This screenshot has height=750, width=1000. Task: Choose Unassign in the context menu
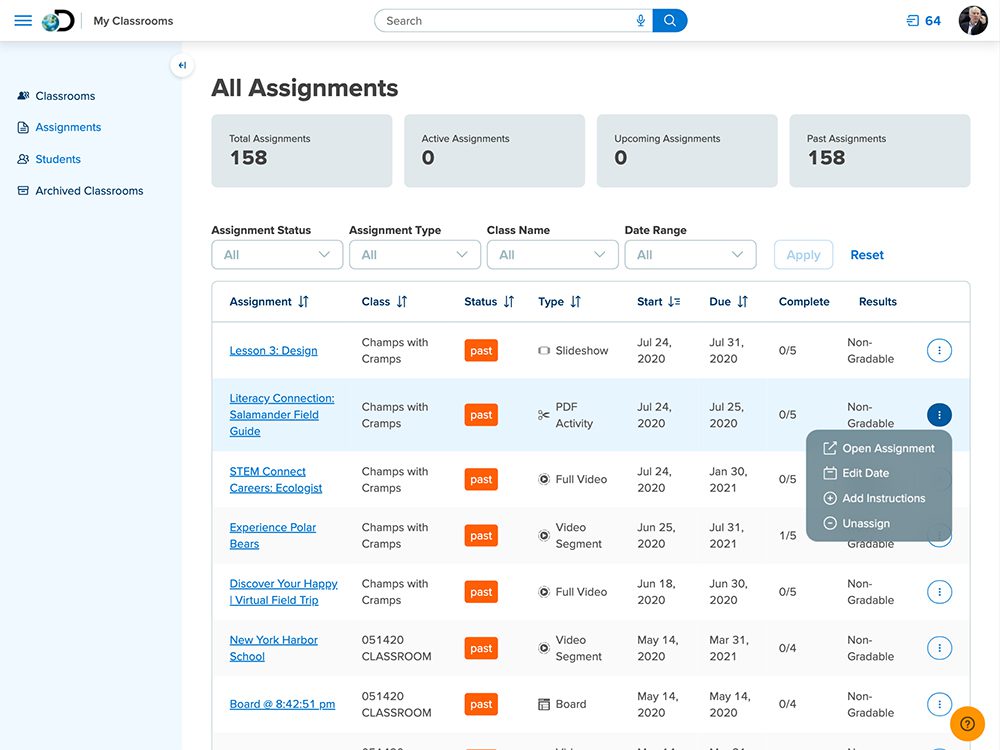(x=865, y=524)
